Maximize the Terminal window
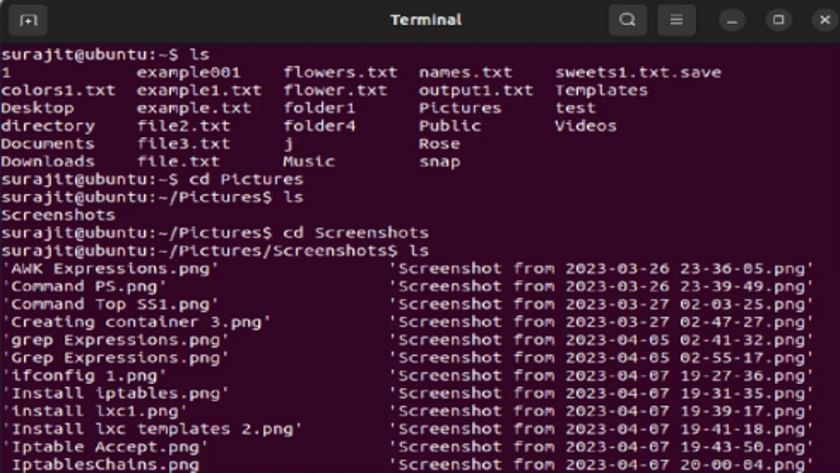This screenshot has height=473, width=840. pyautogui.click(x=778, y=20)
